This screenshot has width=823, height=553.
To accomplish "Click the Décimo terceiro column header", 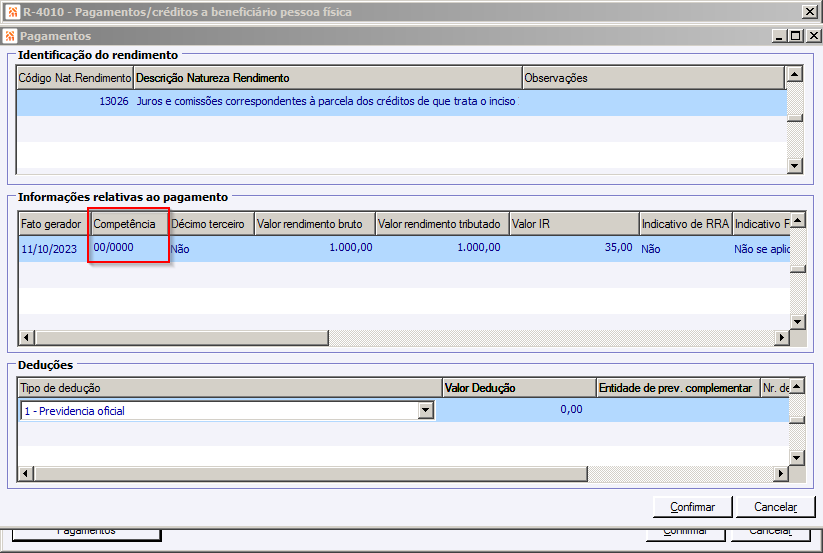I will pyautogui.click(x=212, y=224).
